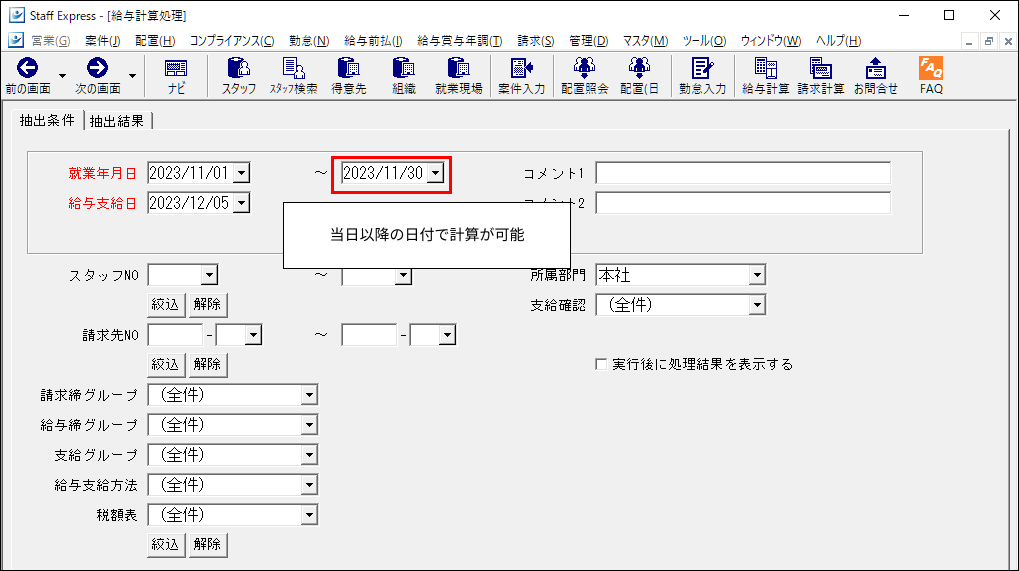Click 解除 button under 請求先NO

coord(207,365)
